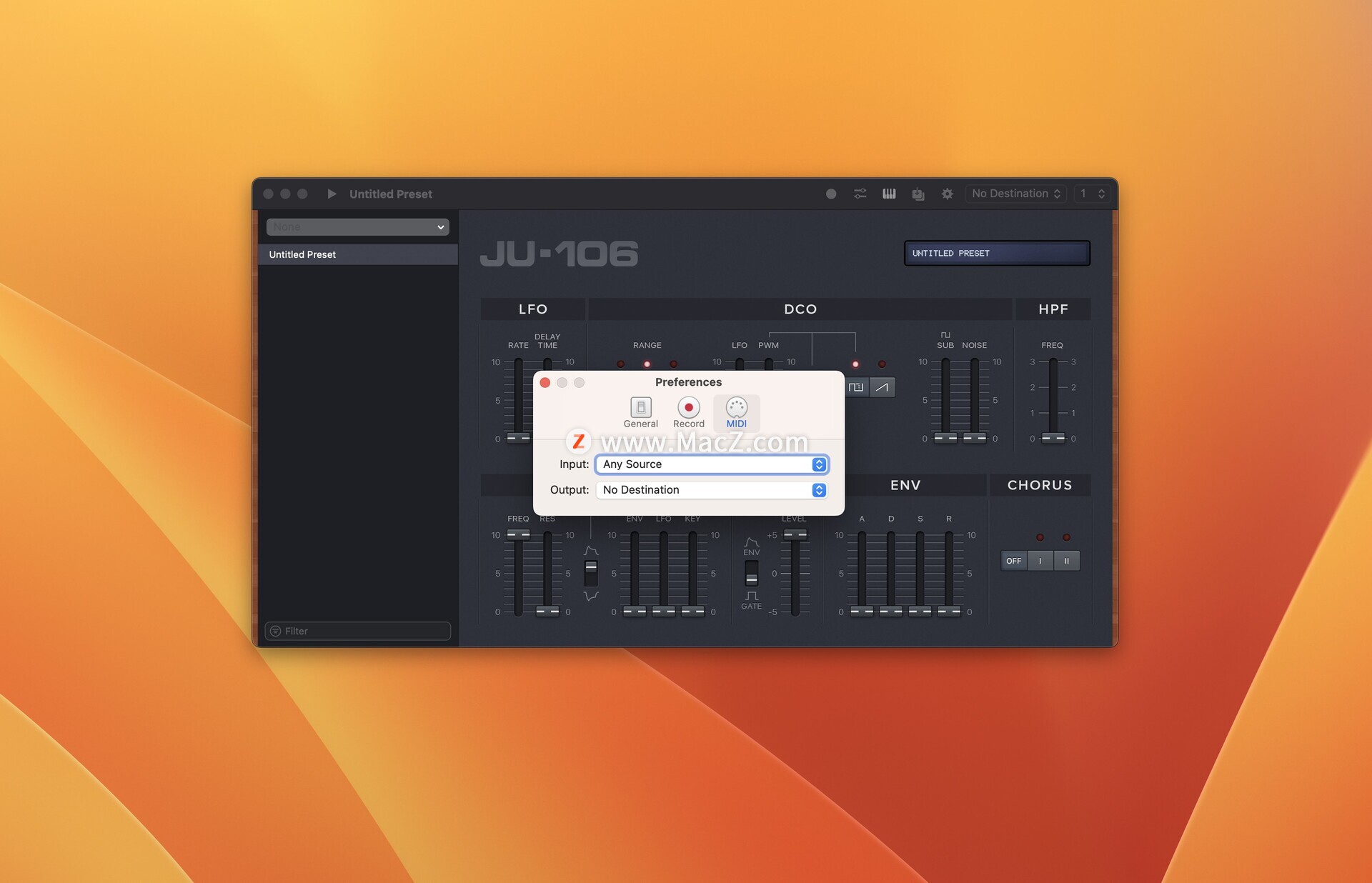Image resolution: width=1372 pixels, height=883 pixels.
Task: Expand the None bank dropdown in sidebar
Action: click(357, 226)
